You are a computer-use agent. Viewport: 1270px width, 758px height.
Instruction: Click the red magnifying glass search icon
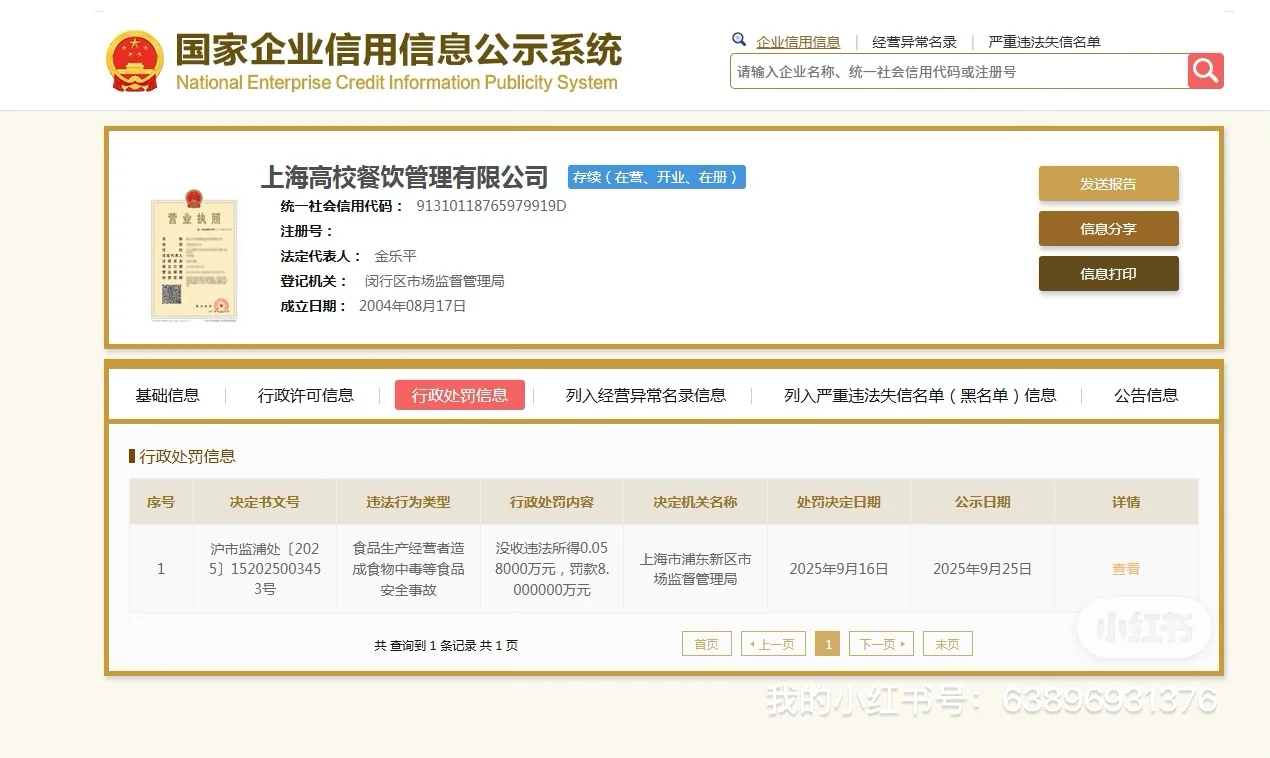[1204, 71]
